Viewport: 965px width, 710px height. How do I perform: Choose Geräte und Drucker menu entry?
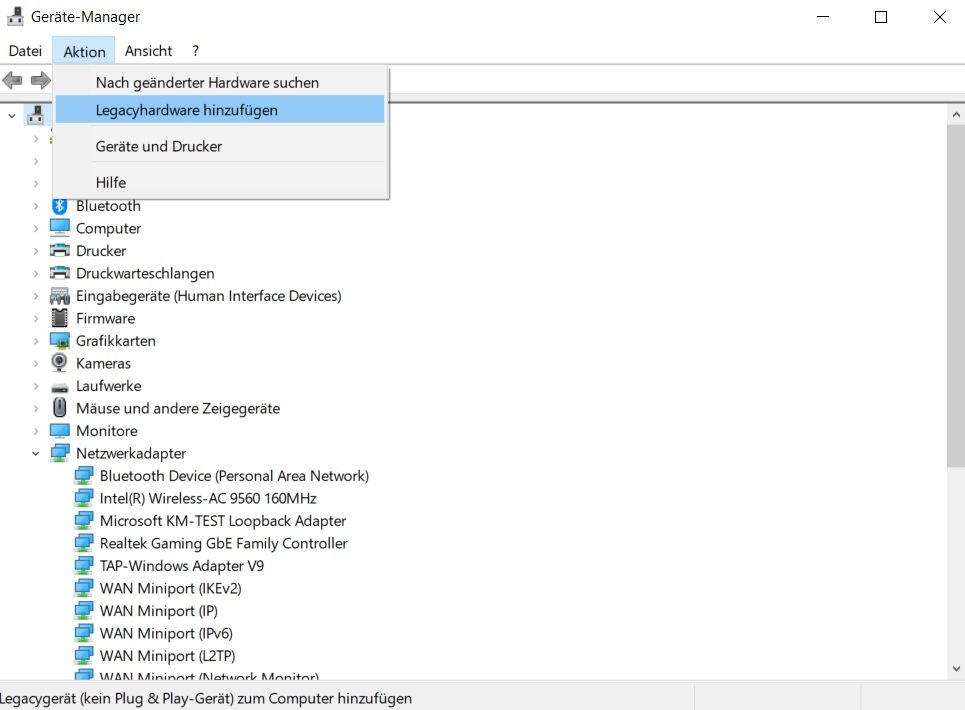coord(220,146)
